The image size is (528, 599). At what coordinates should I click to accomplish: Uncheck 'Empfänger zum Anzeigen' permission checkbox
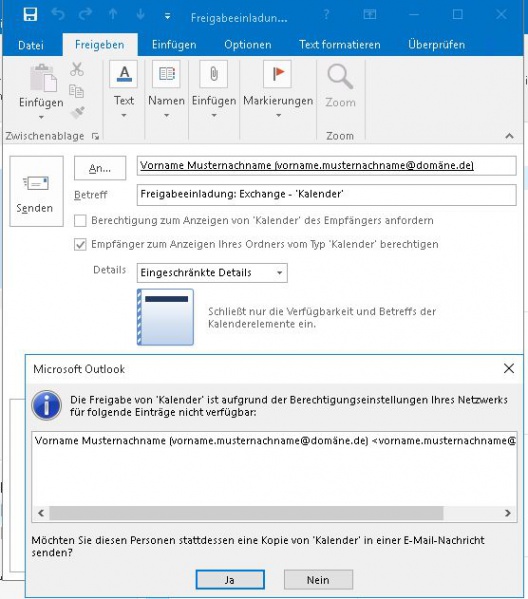pos(80,244)
